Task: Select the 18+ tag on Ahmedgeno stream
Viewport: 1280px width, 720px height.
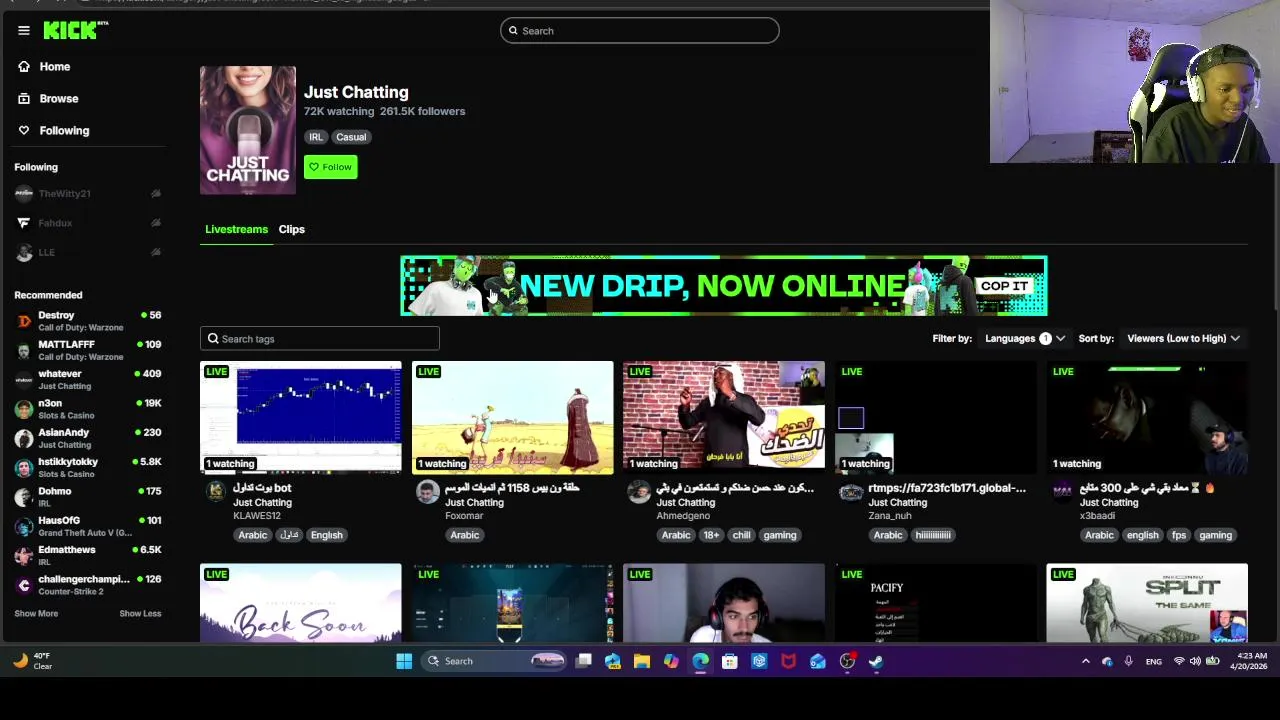Action: [x=711, y=535]
